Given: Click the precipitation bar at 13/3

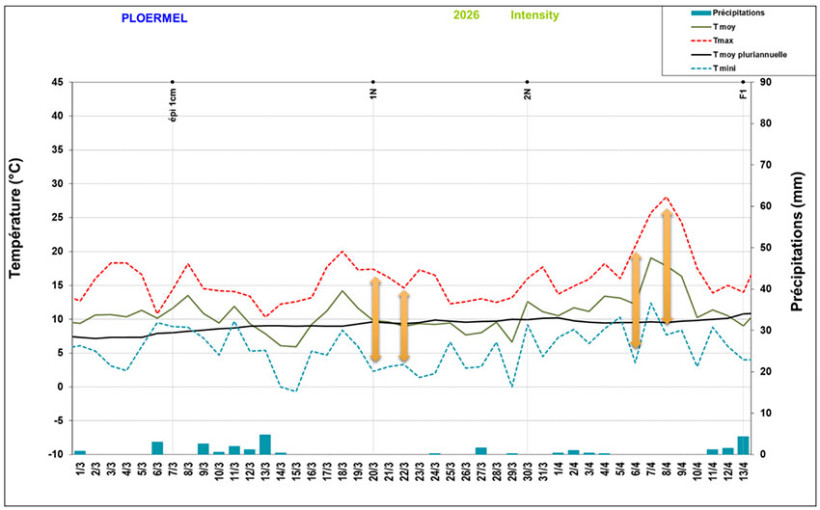Looking at the screenshot, I should point(265,444).
